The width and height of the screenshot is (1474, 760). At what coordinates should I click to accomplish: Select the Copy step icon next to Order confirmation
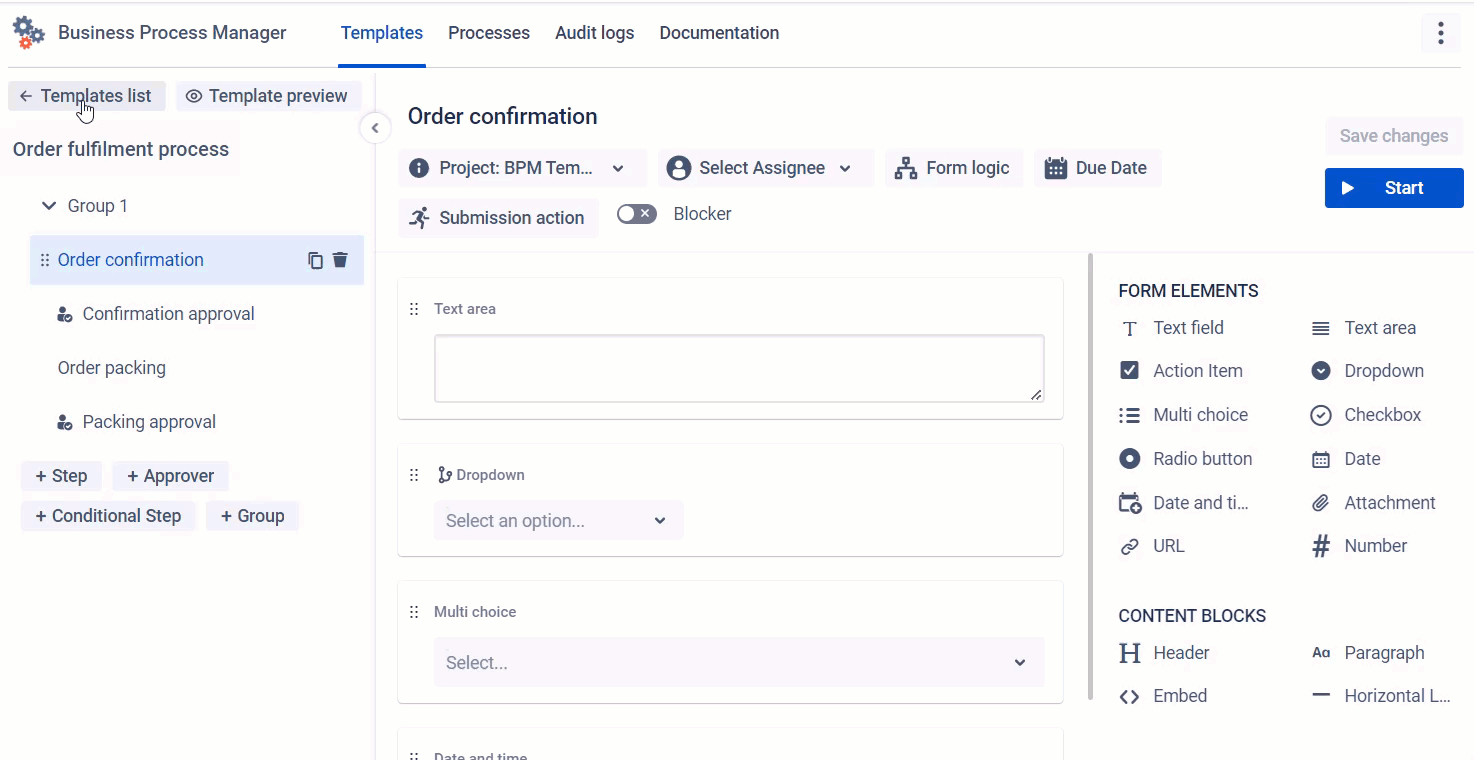click(314, 259)
